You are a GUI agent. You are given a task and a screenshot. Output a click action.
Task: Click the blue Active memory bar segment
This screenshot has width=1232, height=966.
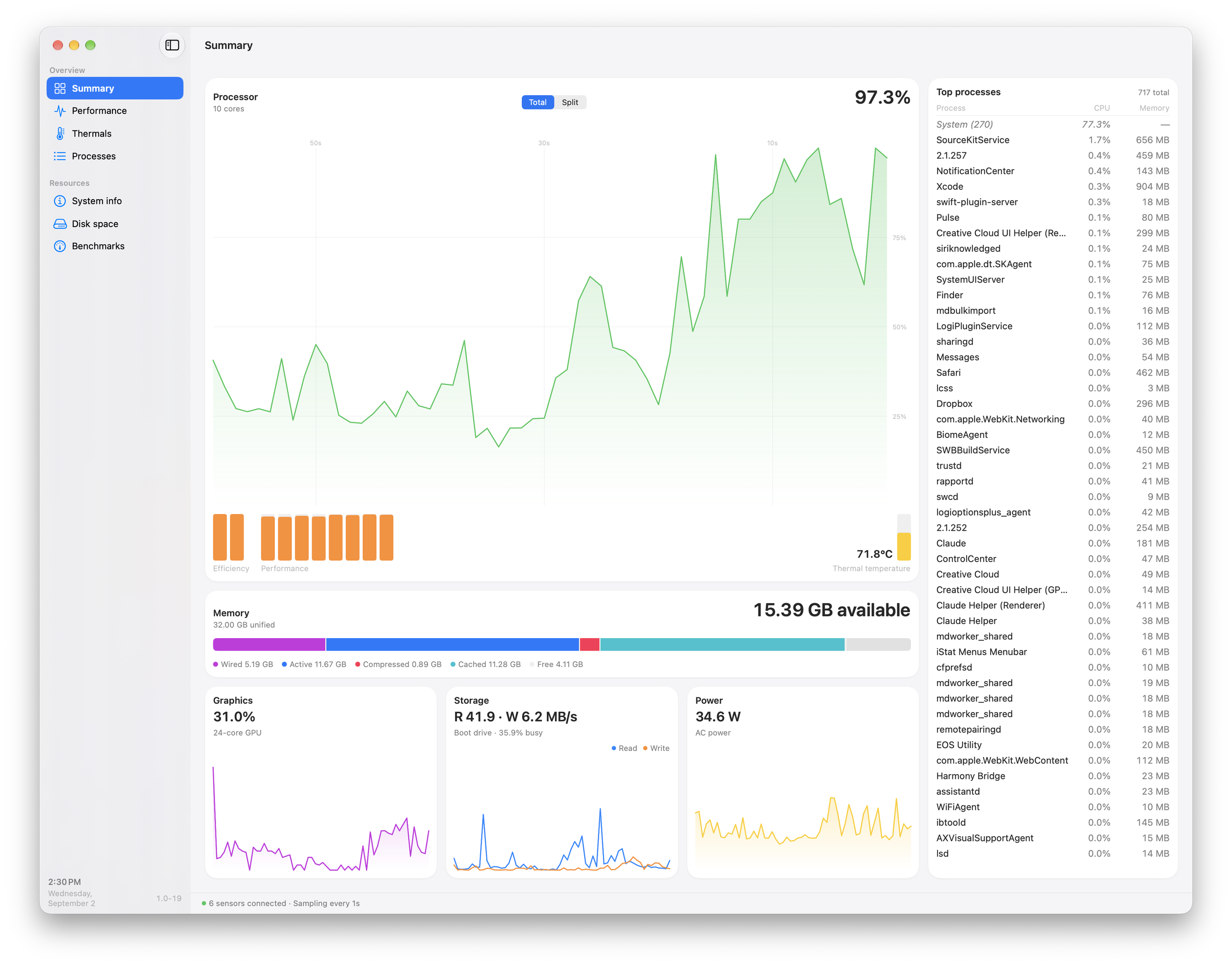[x=453, y=644]
